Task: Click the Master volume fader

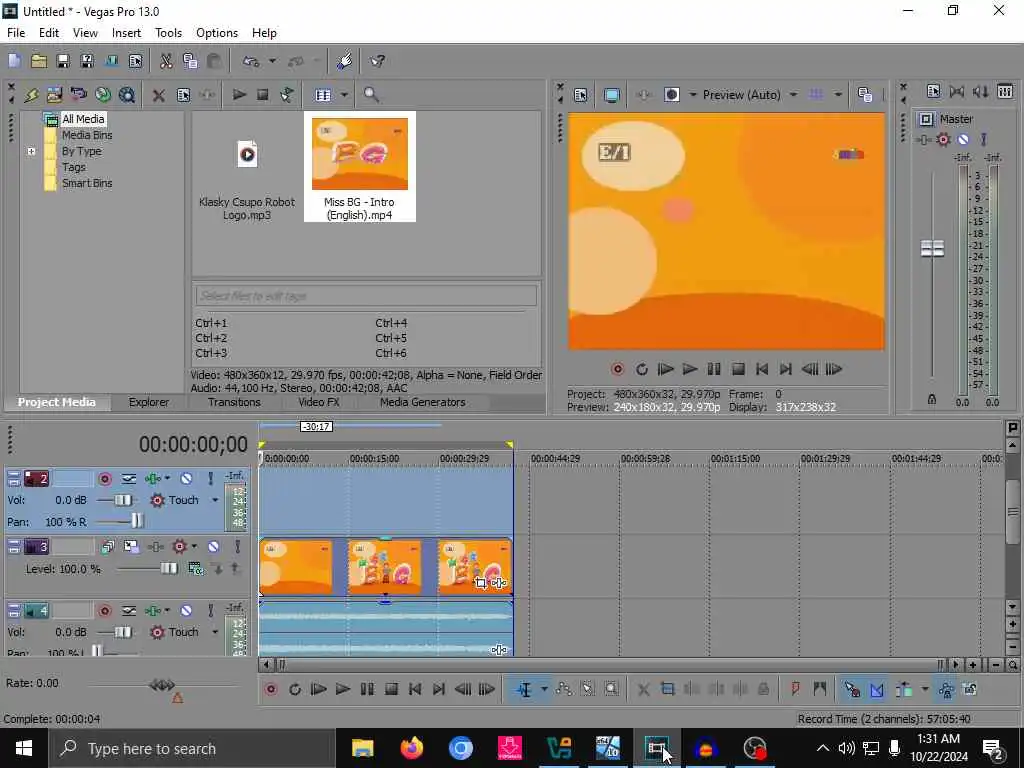Action: tap(932, 248)
